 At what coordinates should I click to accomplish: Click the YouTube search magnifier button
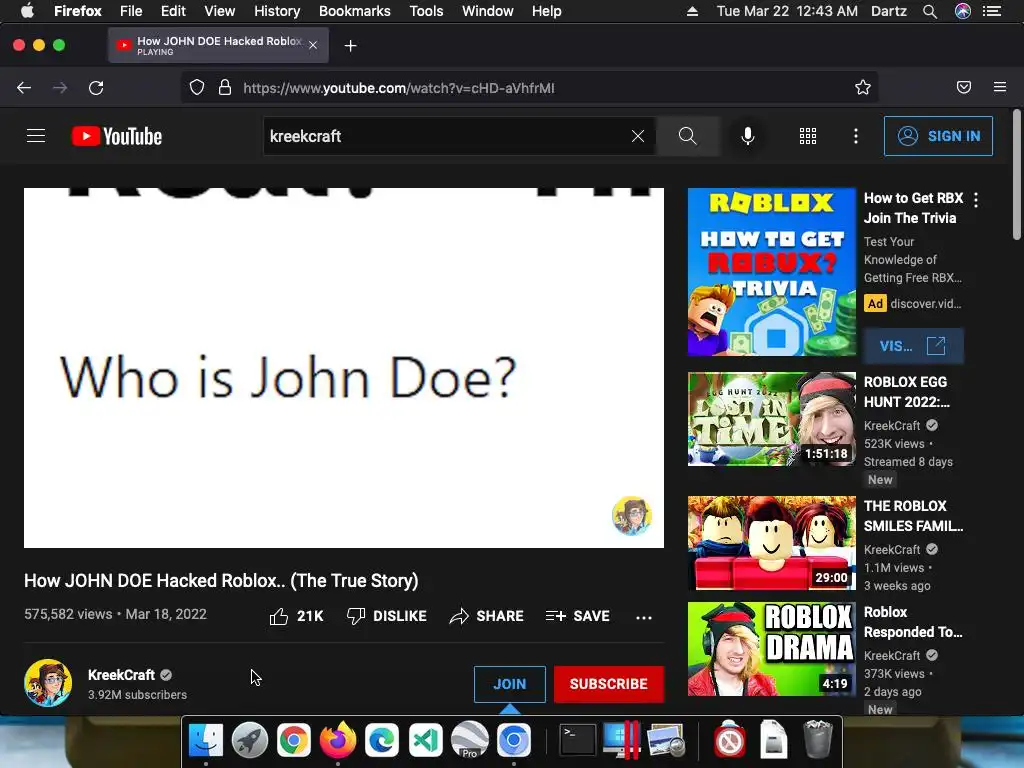click(688, 136)
